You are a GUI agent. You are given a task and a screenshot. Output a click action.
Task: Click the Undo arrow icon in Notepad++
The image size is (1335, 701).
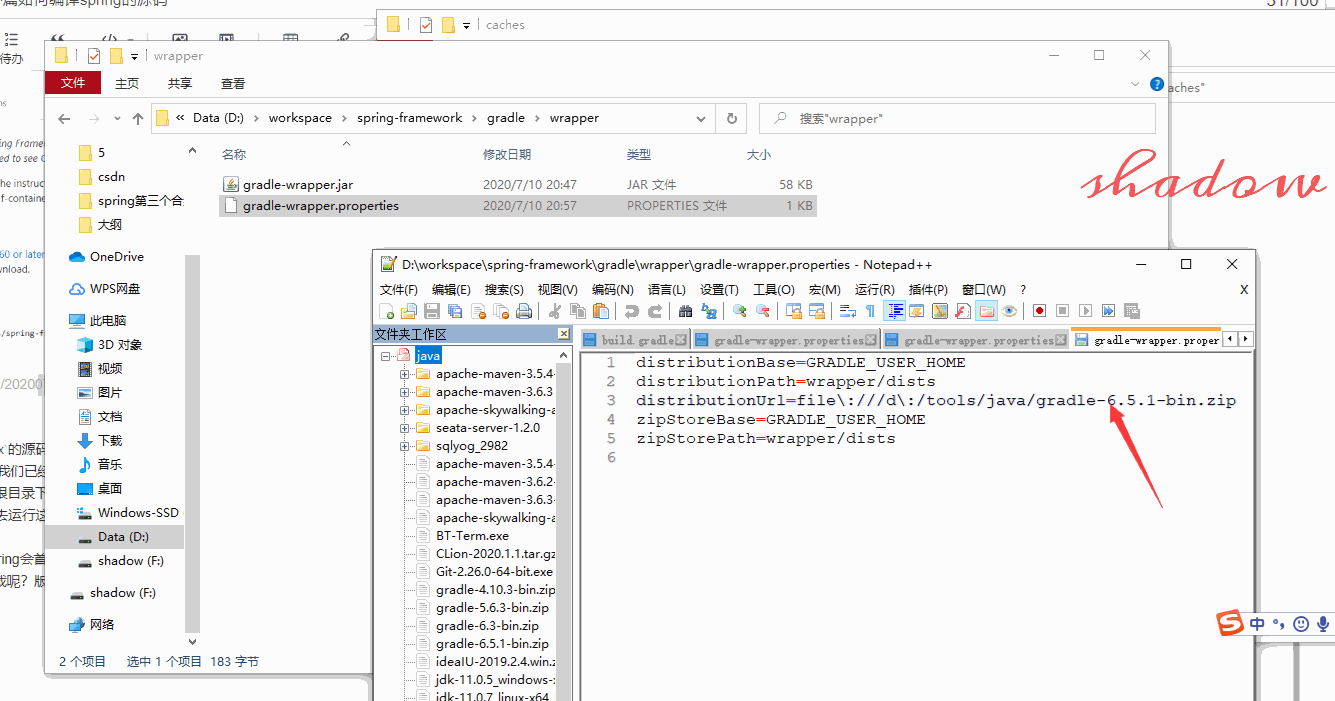(631, 311)
